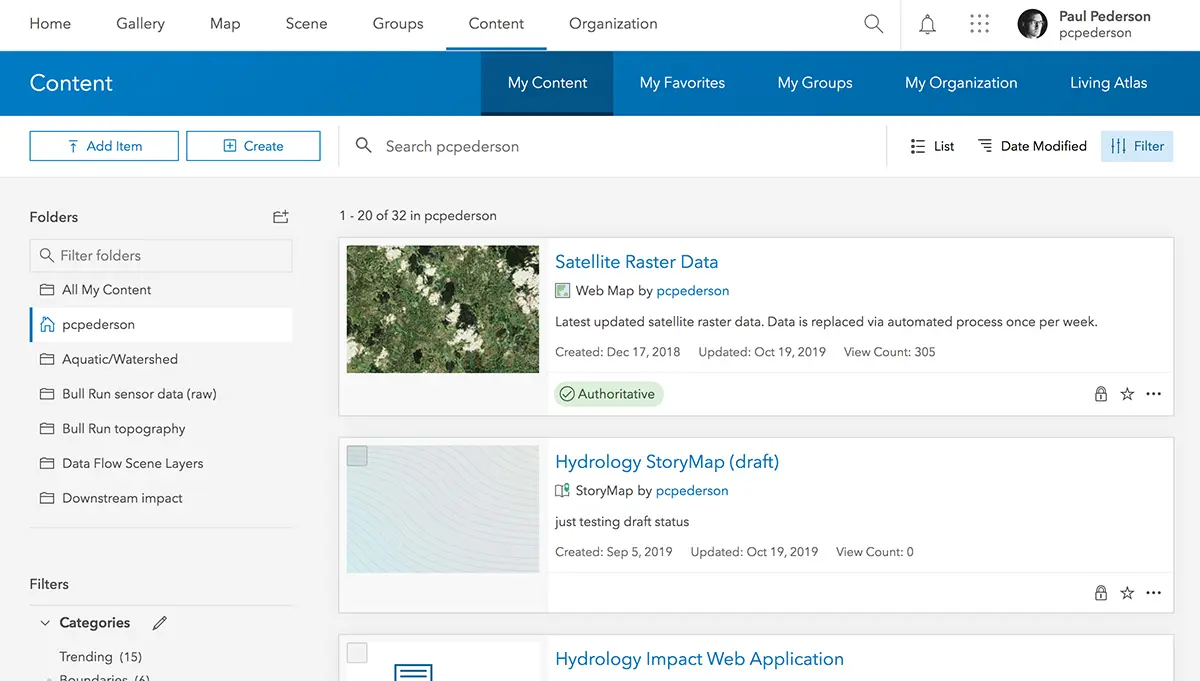Open the Organization menu item
This screenshot has height=681, width=1200.
click(612, 23)
